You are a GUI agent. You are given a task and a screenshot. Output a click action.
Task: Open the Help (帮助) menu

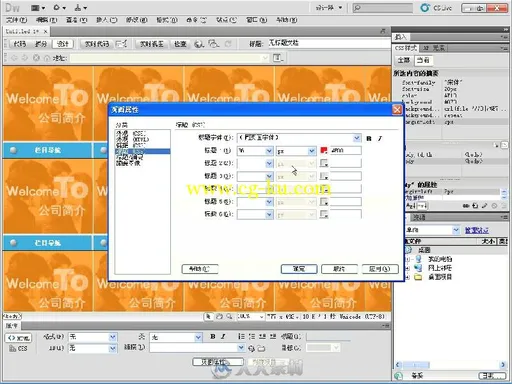[286, 20]
